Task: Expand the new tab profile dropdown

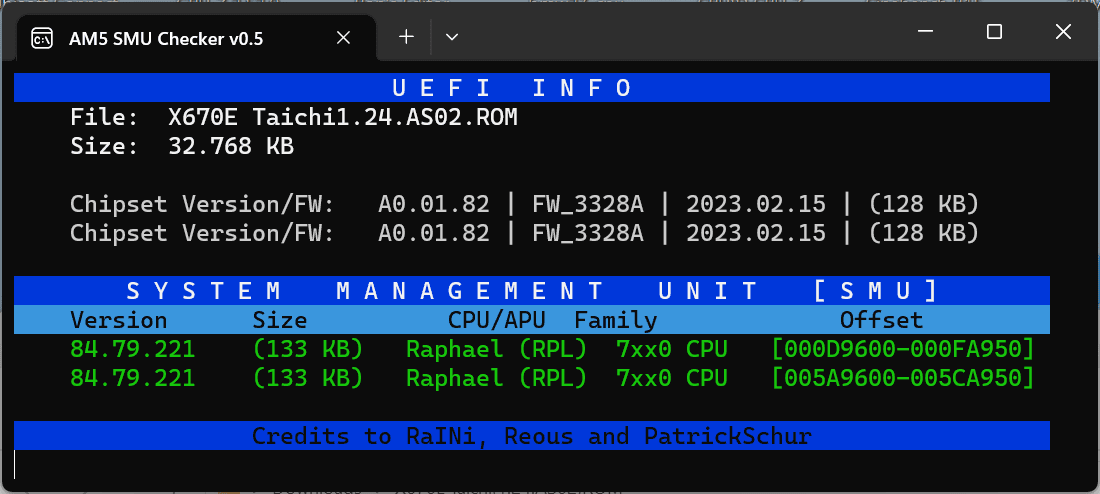Action: (452, 37)
